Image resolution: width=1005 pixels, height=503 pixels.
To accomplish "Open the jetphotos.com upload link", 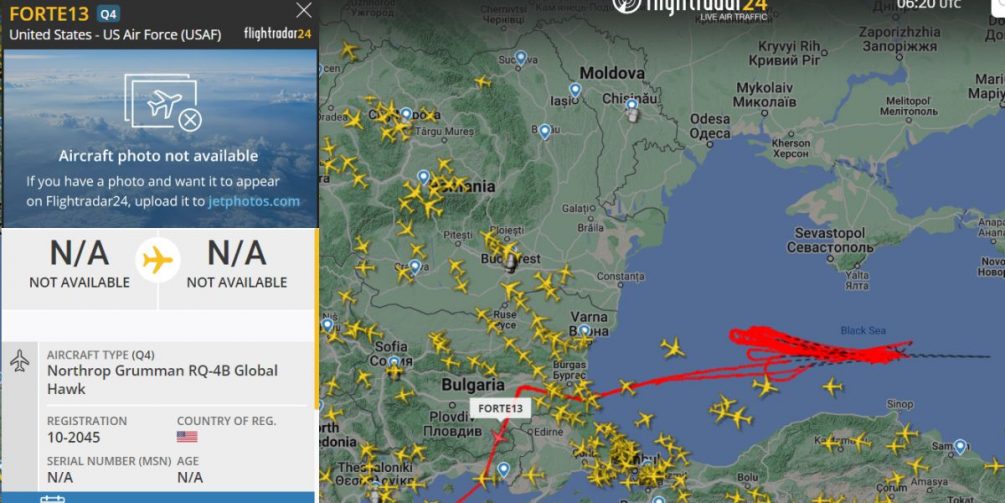I will [254, 201].
